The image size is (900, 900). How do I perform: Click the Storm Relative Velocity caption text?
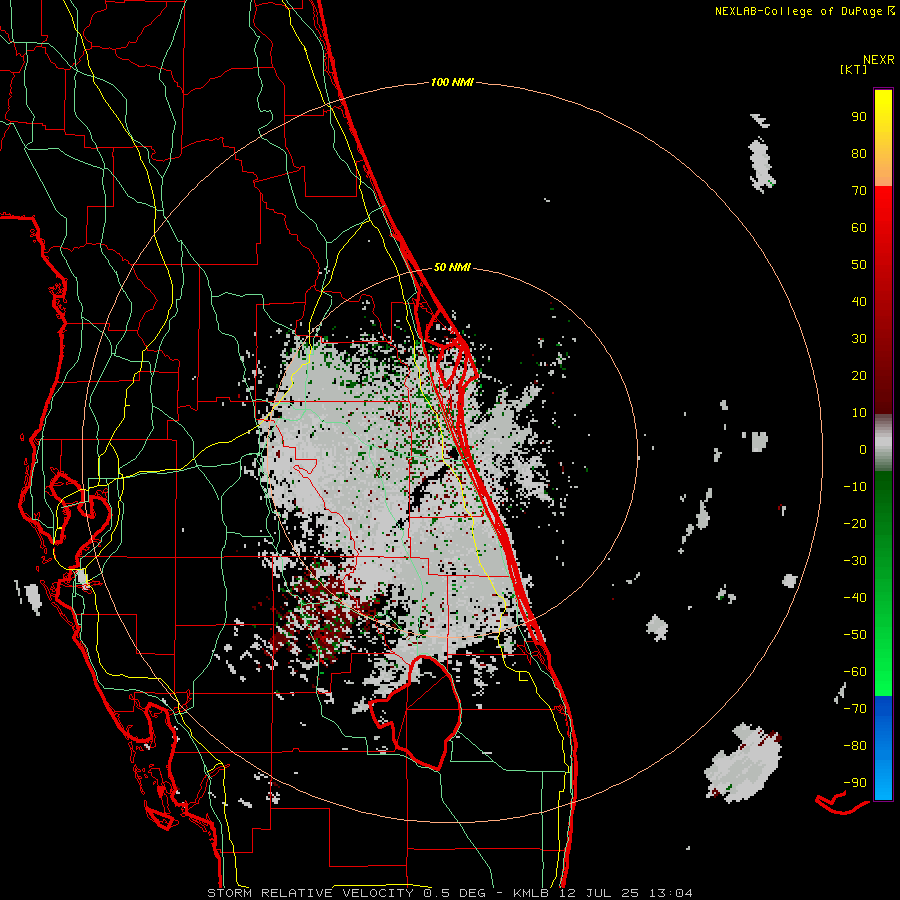449,893
